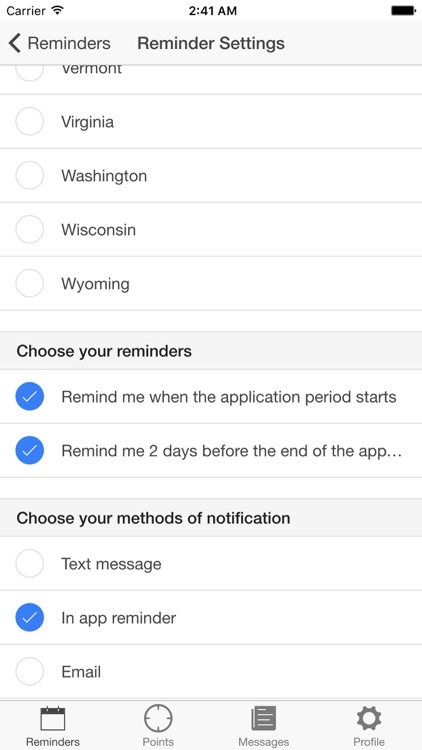Open the Reminders calendar tab icon
The width and height of the screenshot is (422, 750).
click(53, 719)
